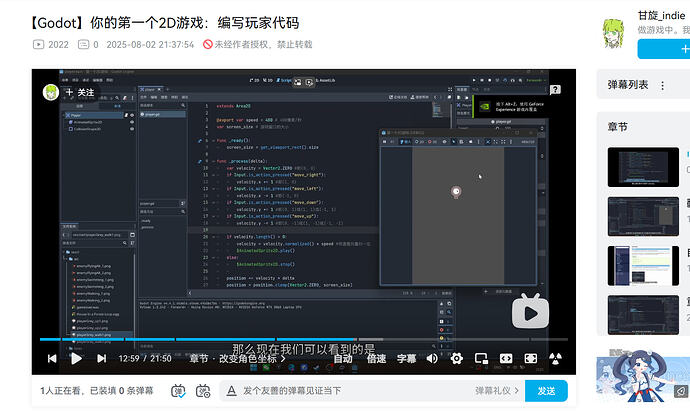Open the 字幕 subtitle menu
Viewport: 690px width, 417px height.
point(406,358)
